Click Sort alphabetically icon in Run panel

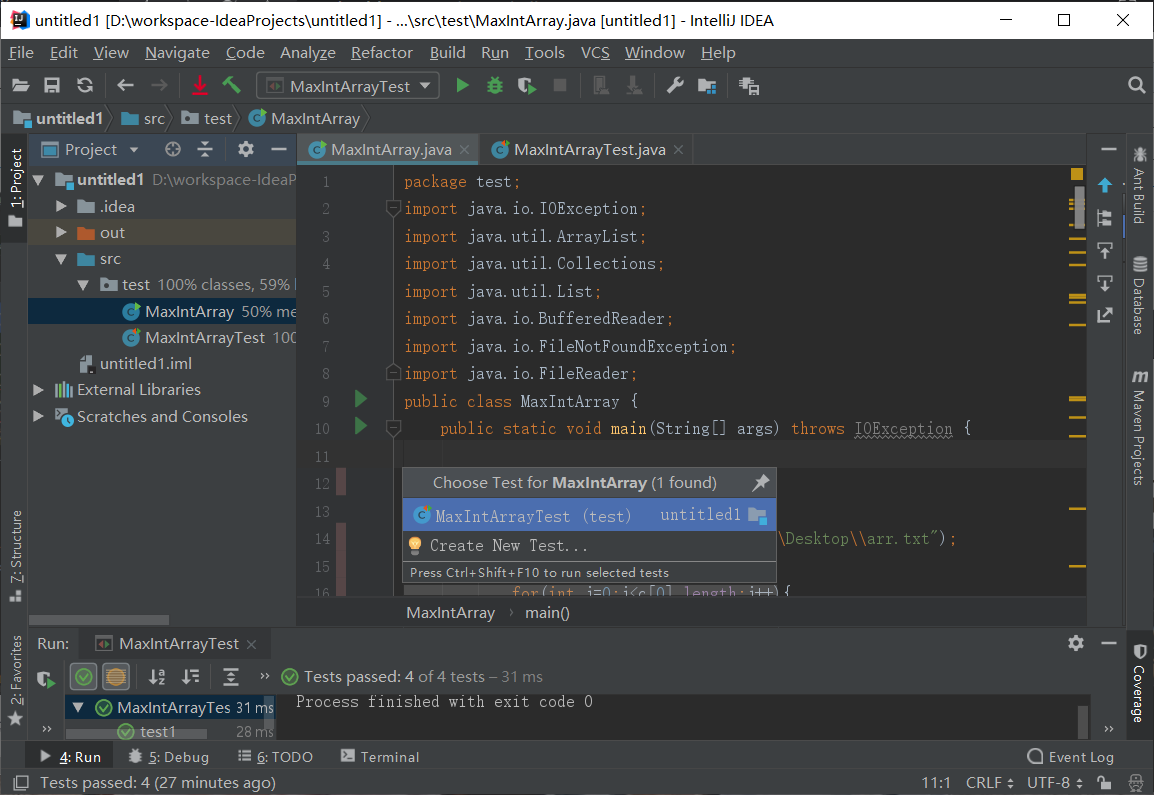[x=157, y=676]
